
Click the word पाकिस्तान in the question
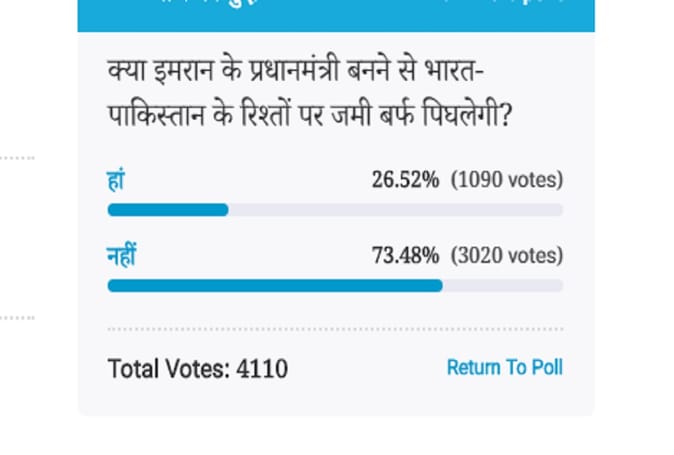[x=156, y=115]
